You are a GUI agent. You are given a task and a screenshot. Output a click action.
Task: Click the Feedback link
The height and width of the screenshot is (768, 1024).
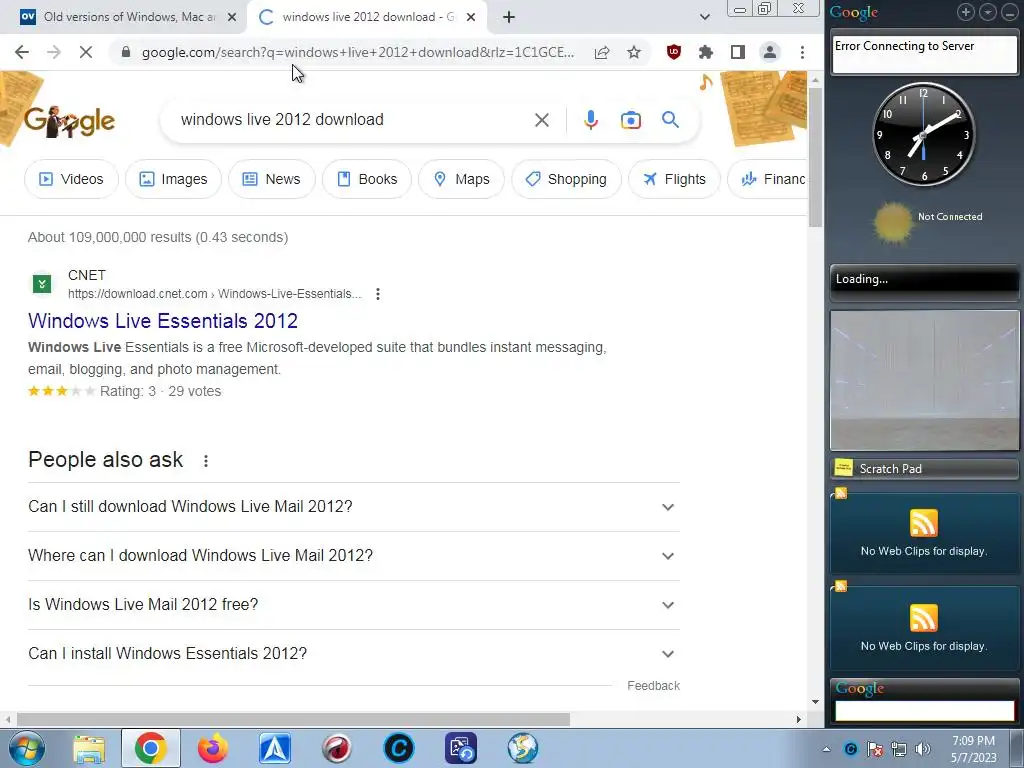tap(653, 686)
